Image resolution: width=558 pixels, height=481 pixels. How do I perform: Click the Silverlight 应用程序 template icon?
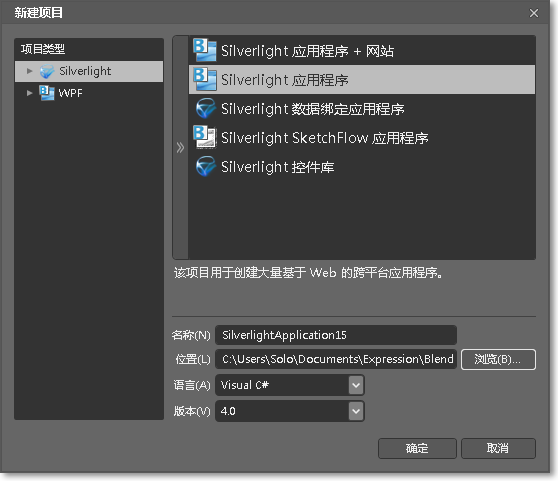[205, 79]
